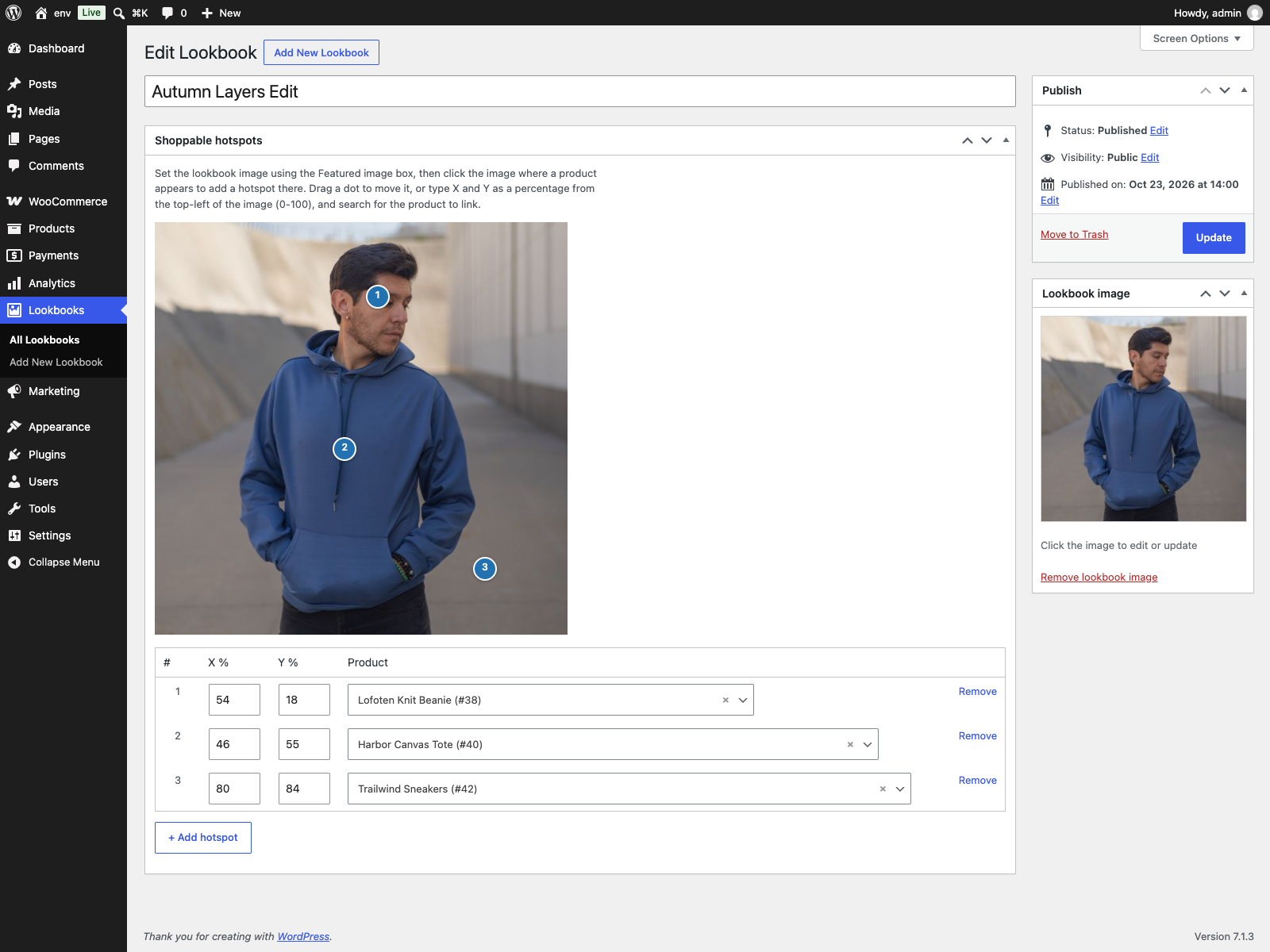This screenshot has width=1270, height=952.
Task: Open the site home icon in admin bar
Action: [41, 13]
